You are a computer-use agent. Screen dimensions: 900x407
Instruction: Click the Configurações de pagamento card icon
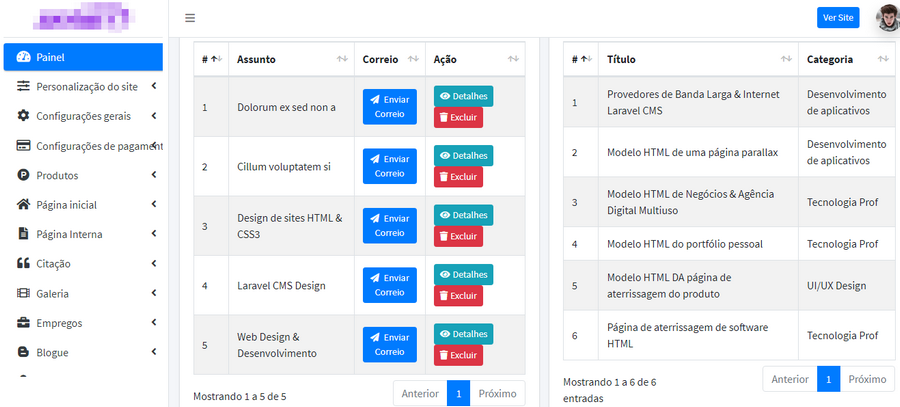coord(23,145)
